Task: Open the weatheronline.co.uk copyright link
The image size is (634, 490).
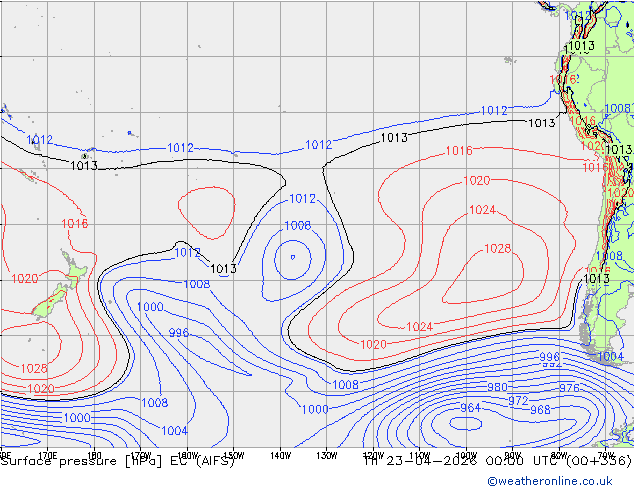Action: [x=550, y=481]
